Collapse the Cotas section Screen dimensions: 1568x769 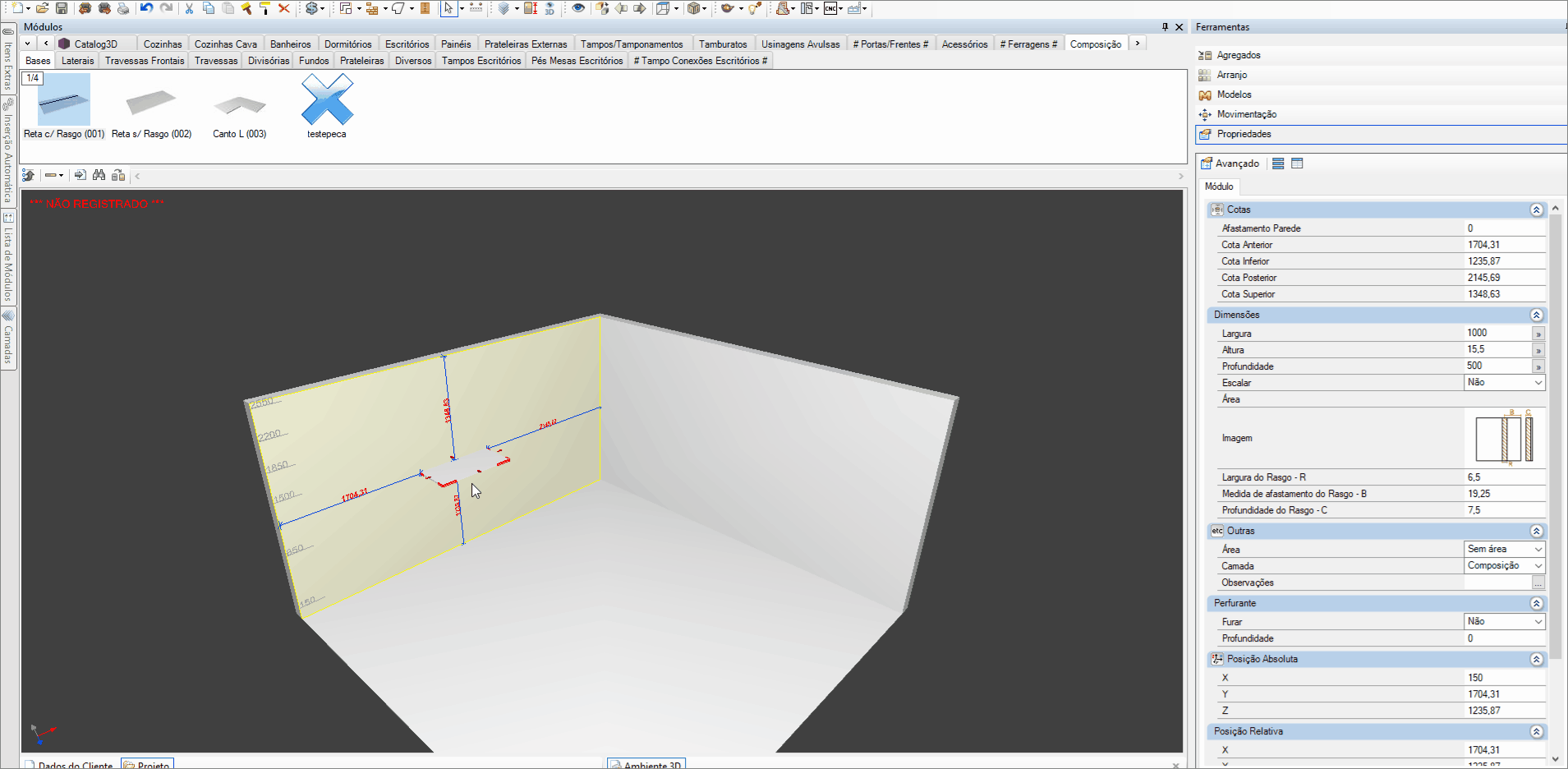tap(1536, 210)
